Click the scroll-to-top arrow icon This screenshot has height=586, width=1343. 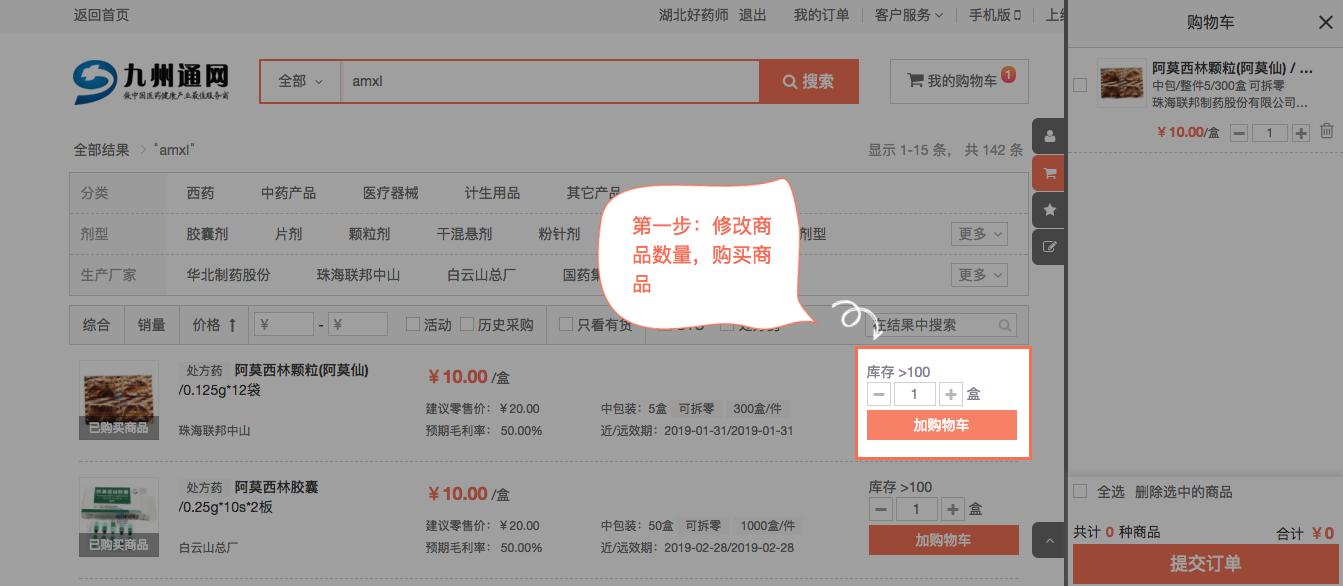(1049, 541)
